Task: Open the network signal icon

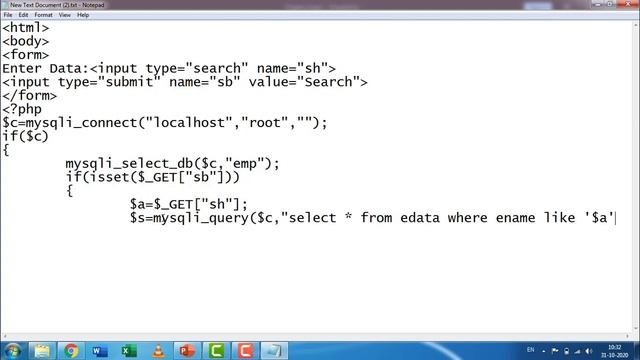Action: tap(577, 351)
